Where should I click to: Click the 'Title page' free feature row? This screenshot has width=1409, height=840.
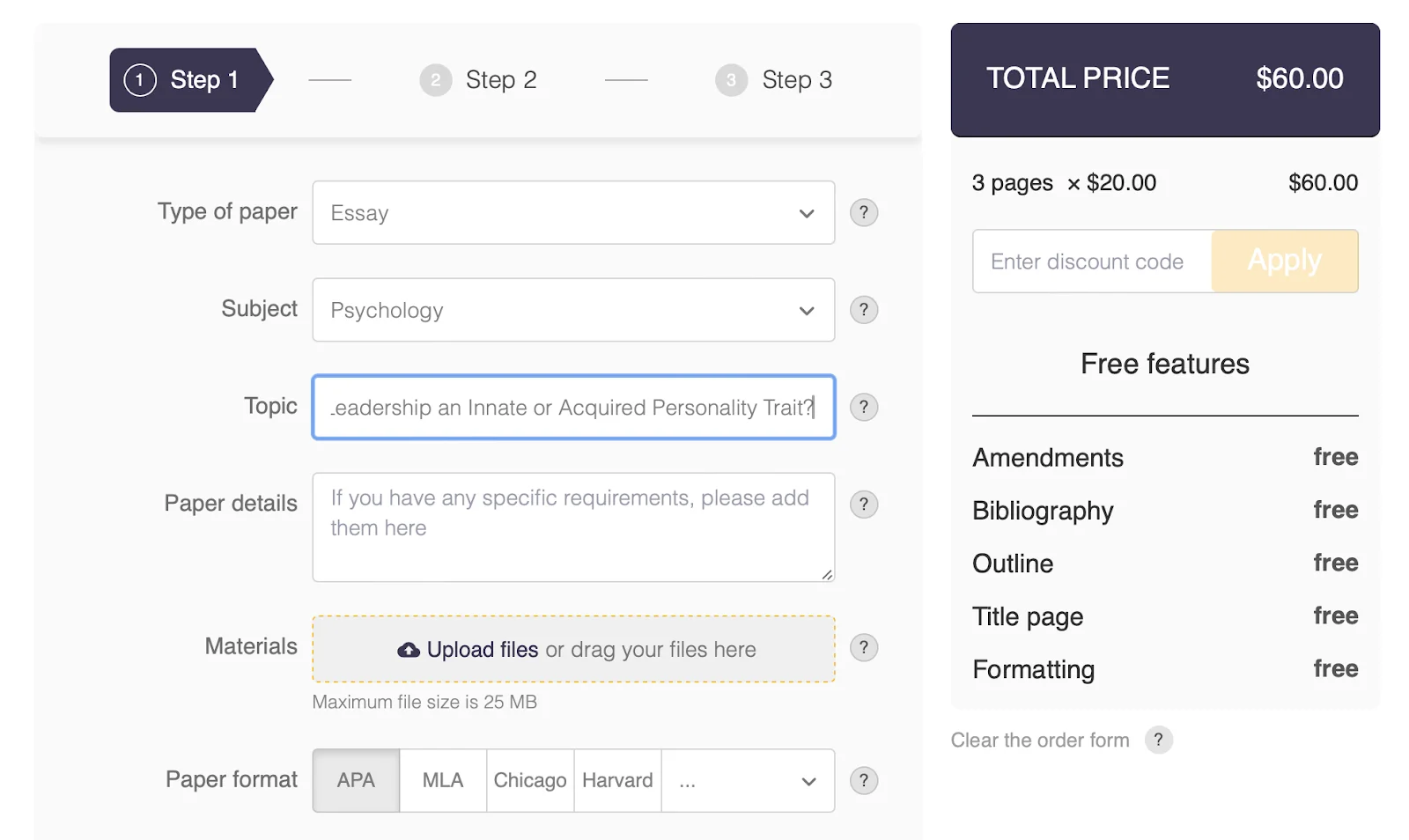[1165, 616]
